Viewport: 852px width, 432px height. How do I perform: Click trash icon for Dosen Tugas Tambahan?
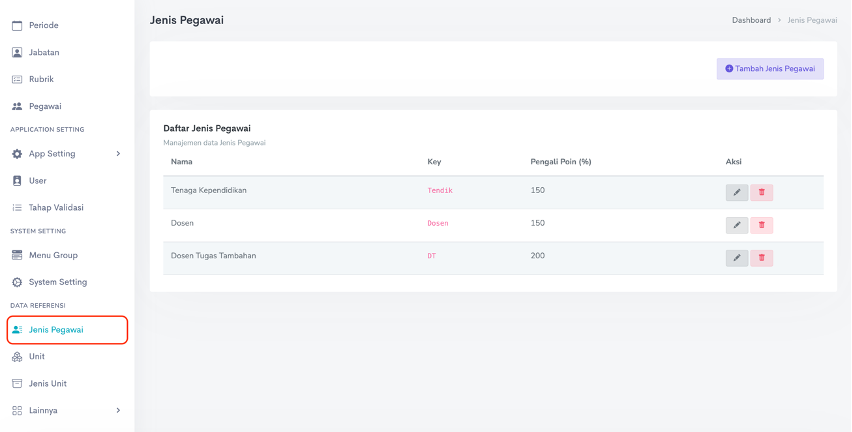[x=761, y=258]
